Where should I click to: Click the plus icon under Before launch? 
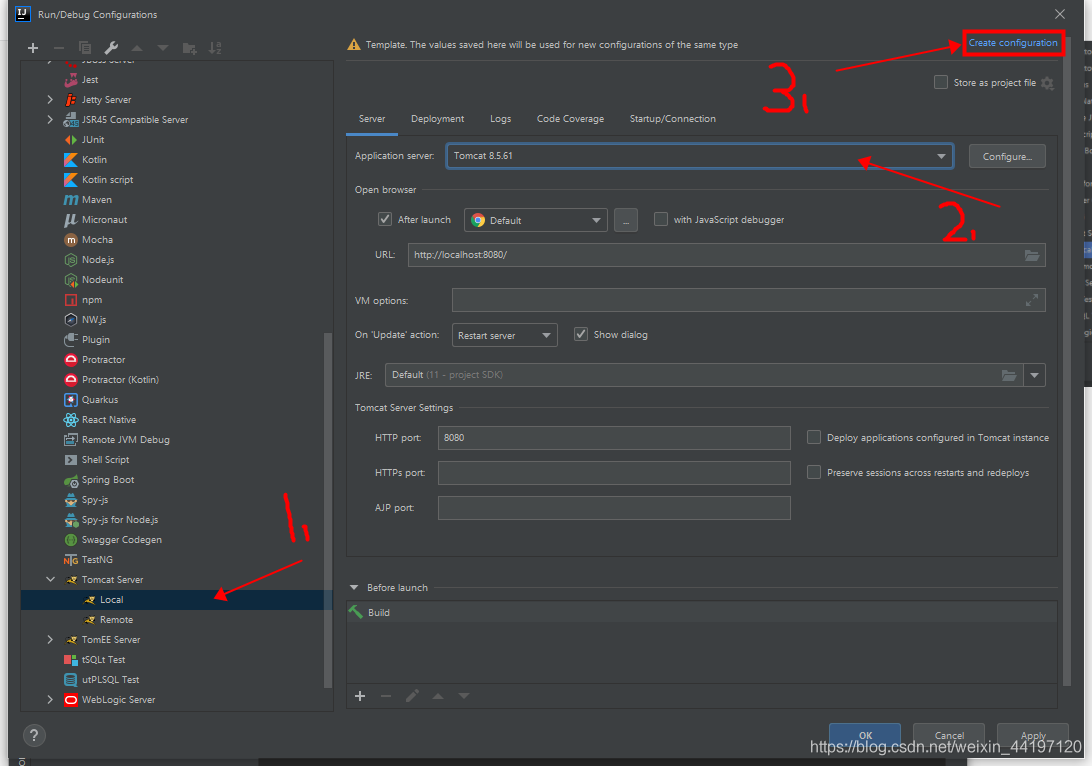pyautogui.click(x=360, y=696)
